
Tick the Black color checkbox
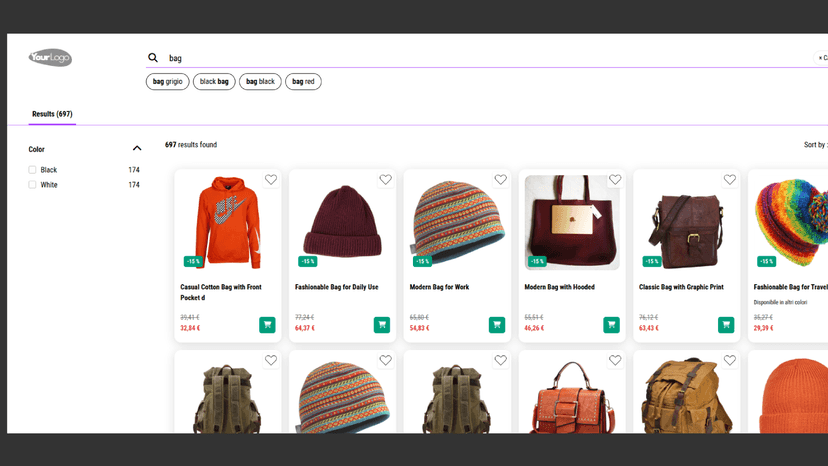pyautogui.click(x=32, y=170)
